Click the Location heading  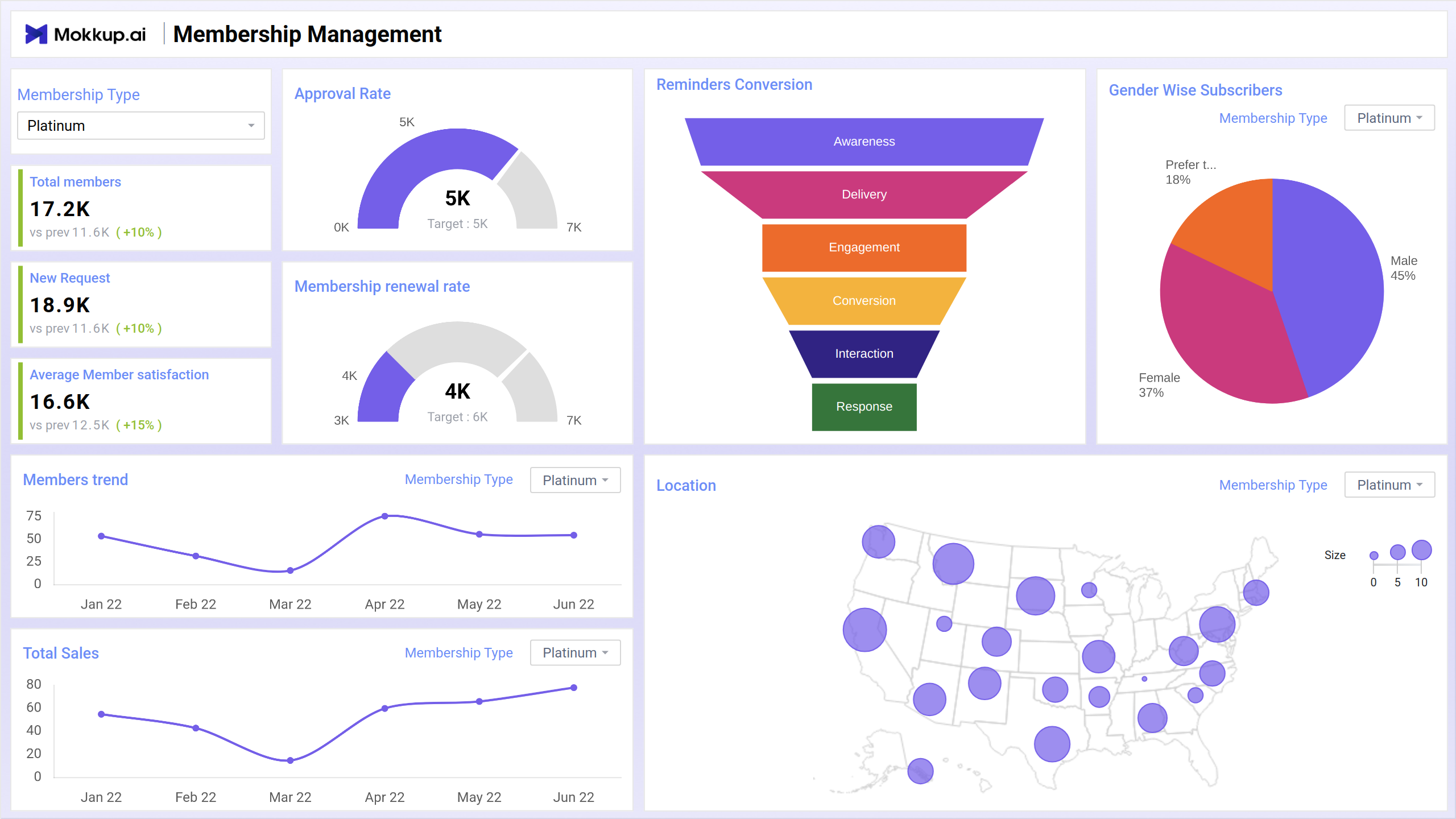[686, 486]
